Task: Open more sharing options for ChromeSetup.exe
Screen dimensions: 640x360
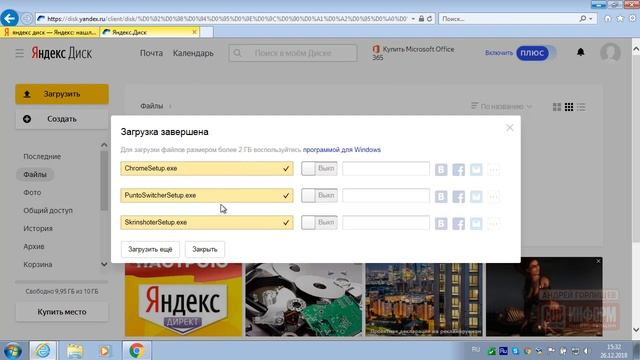Action: (493, 169)
